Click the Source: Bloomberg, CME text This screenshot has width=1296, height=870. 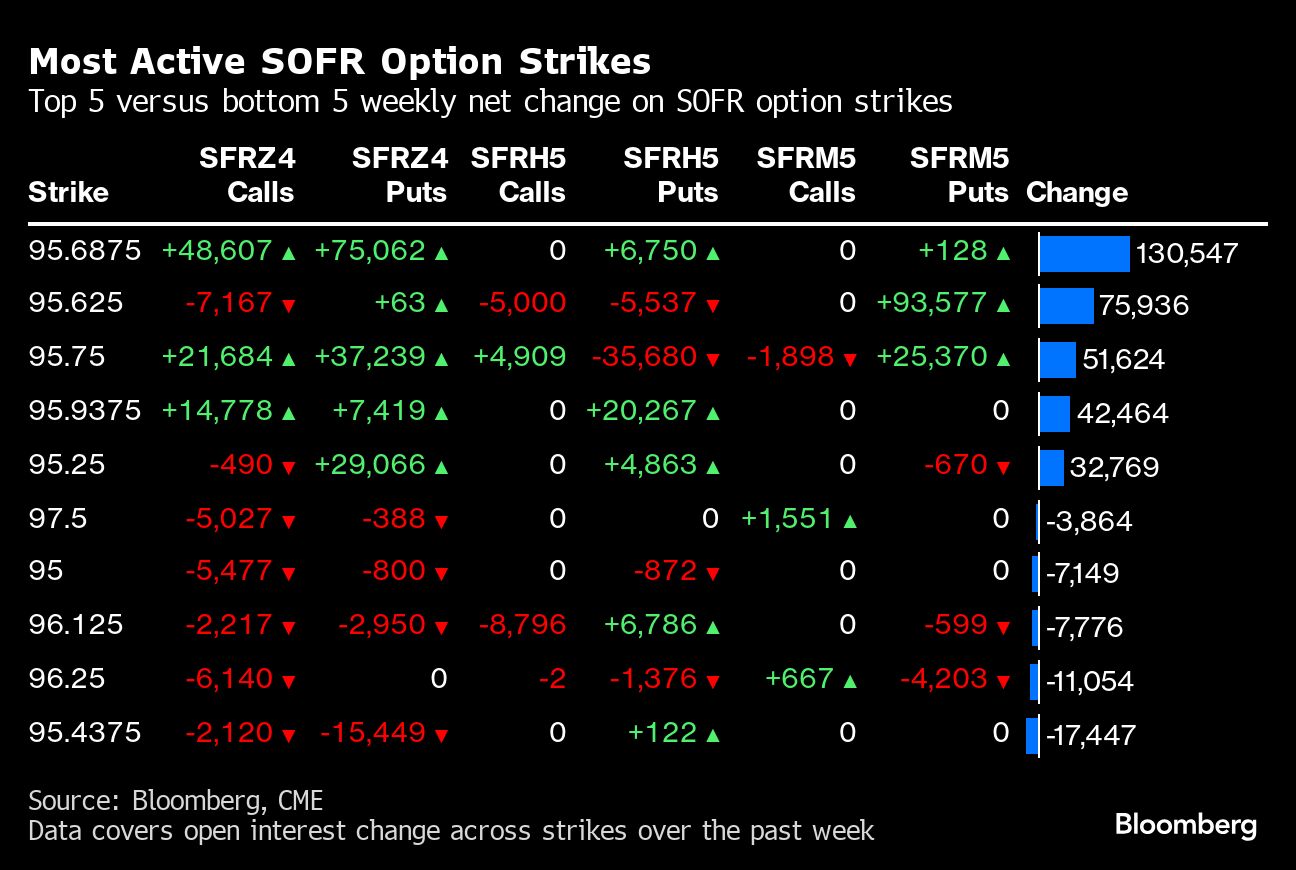(x=176, y=801)
